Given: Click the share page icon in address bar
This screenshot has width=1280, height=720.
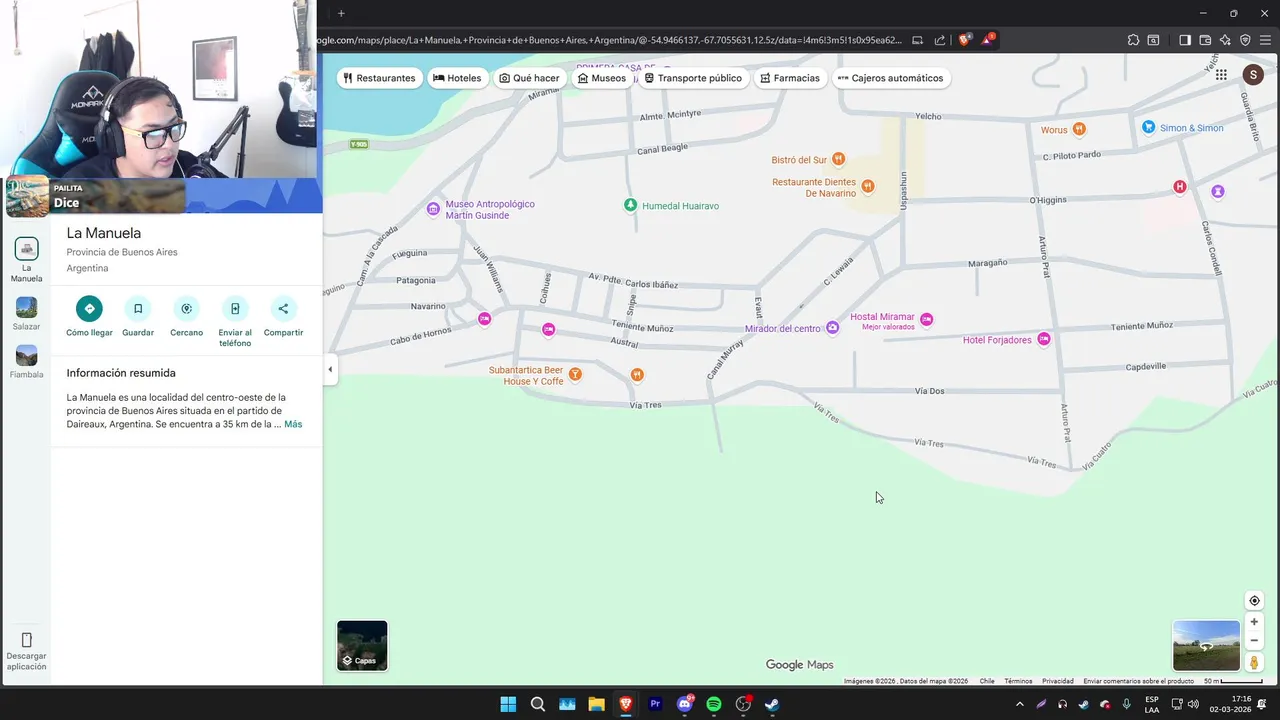Looking at the screenshot, I should coord(940,40).
